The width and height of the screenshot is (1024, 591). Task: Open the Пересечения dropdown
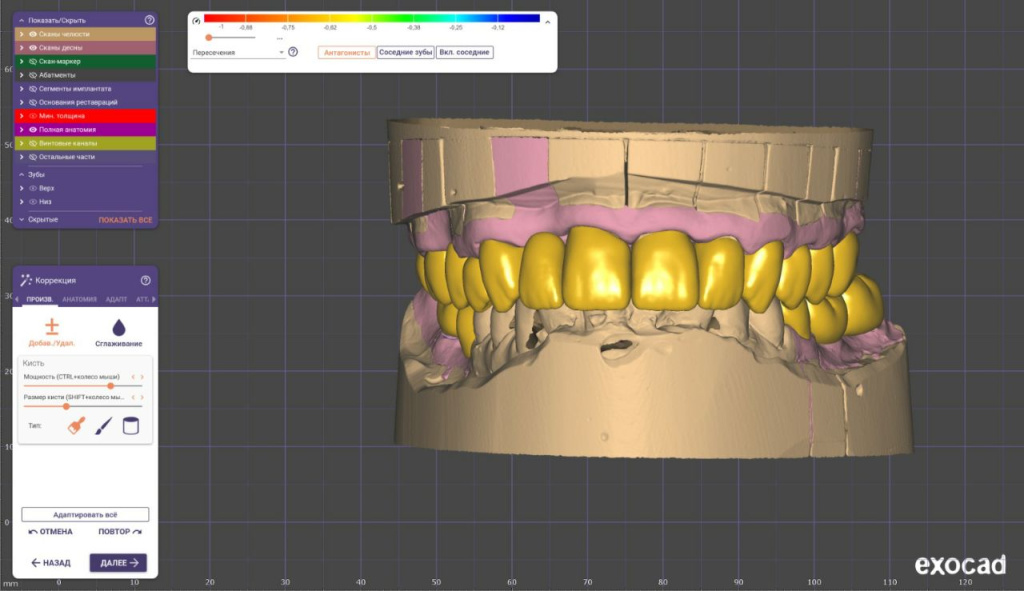[x=238, y=52]
